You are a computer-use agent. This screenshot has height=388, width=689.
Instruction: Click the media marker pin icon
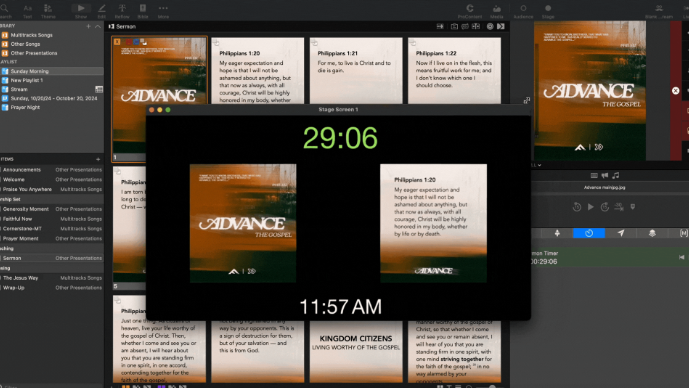pos(633,207)
